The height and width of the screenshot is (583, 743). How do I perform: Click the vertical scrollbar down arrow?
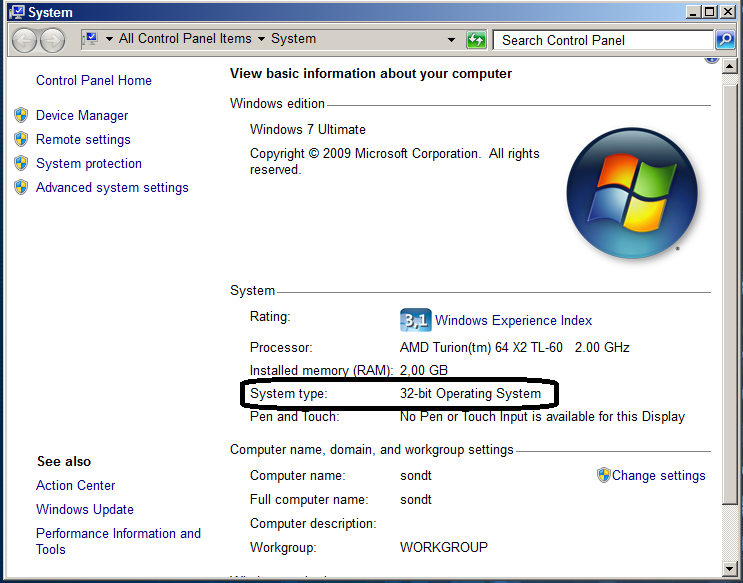(729, 567)
